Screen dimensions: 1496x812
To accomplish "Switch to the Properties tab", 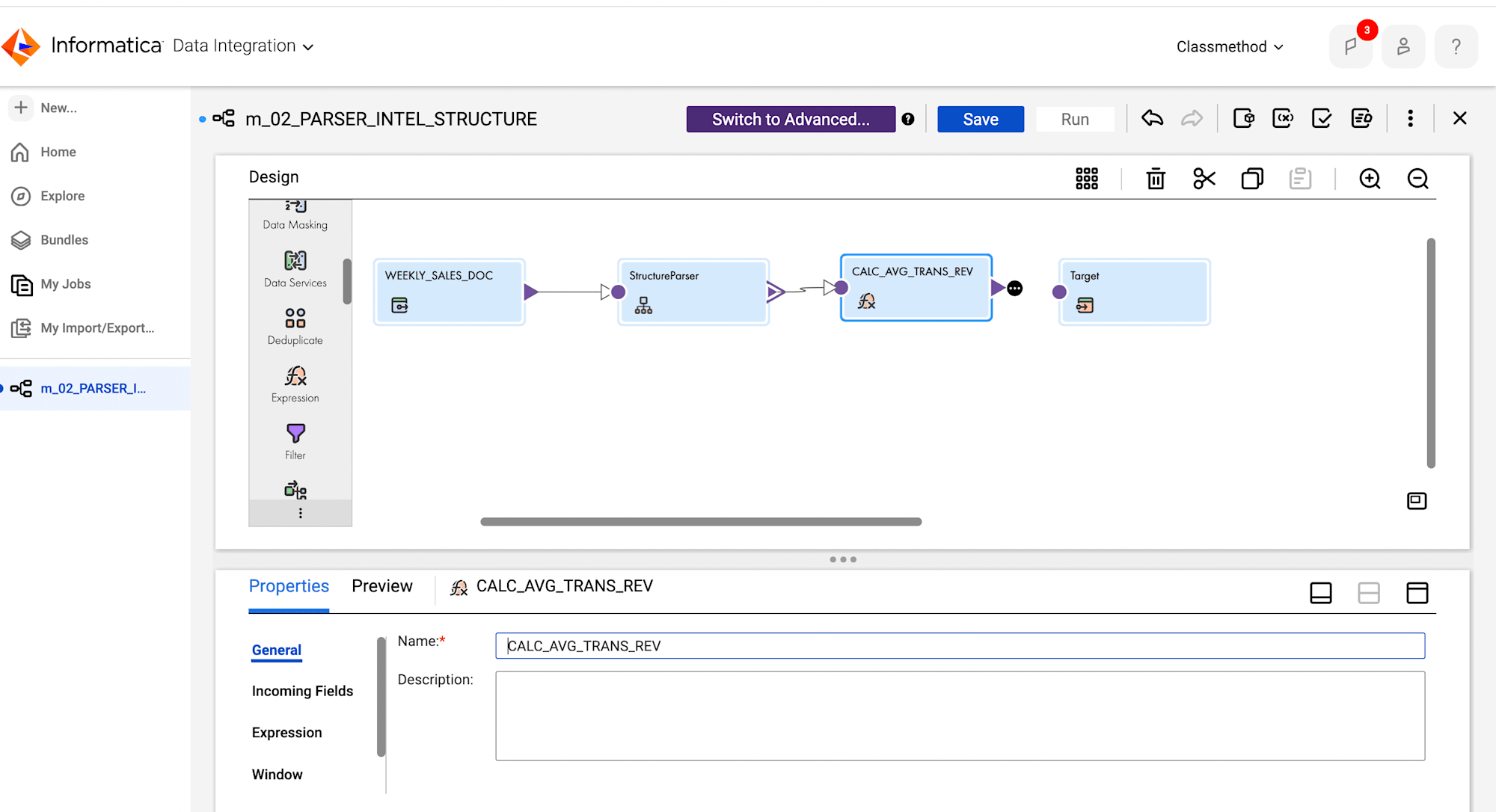I will (x=289, y=586).
